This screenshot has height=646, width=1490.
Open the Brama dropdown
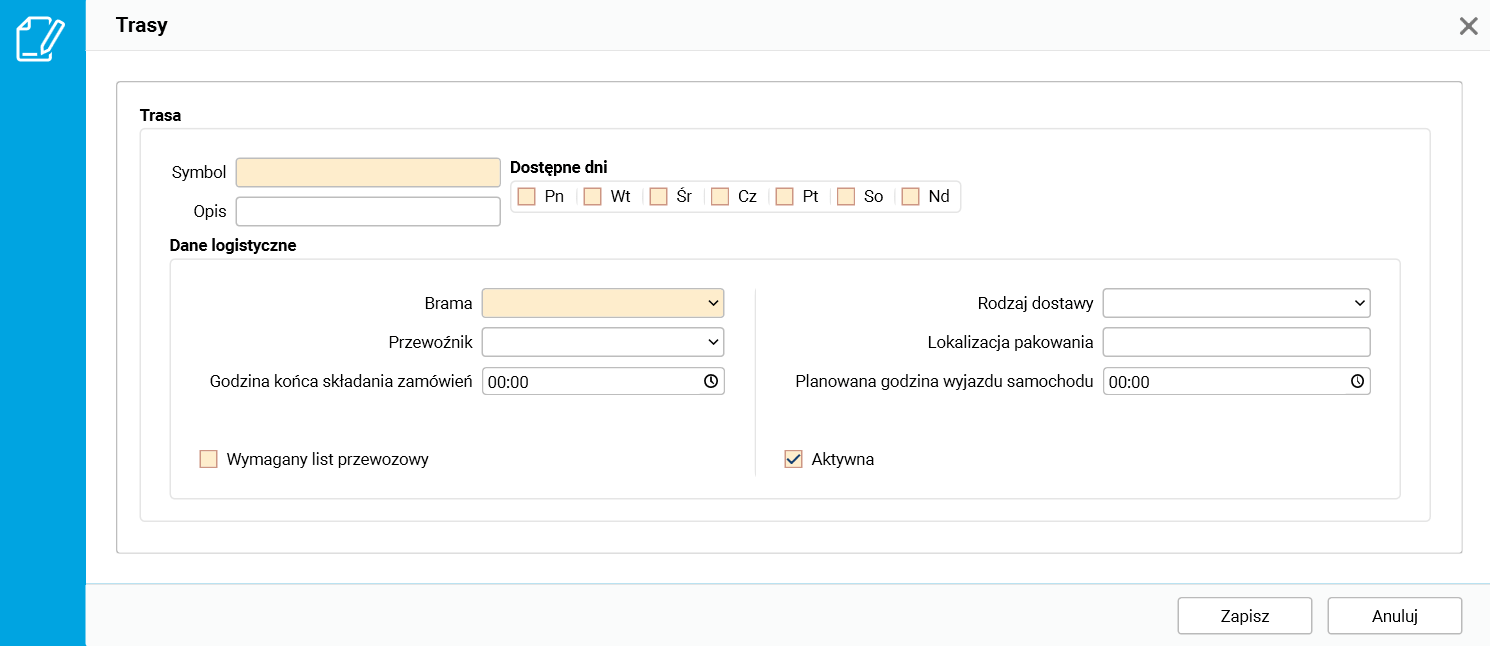pos(603,302)
